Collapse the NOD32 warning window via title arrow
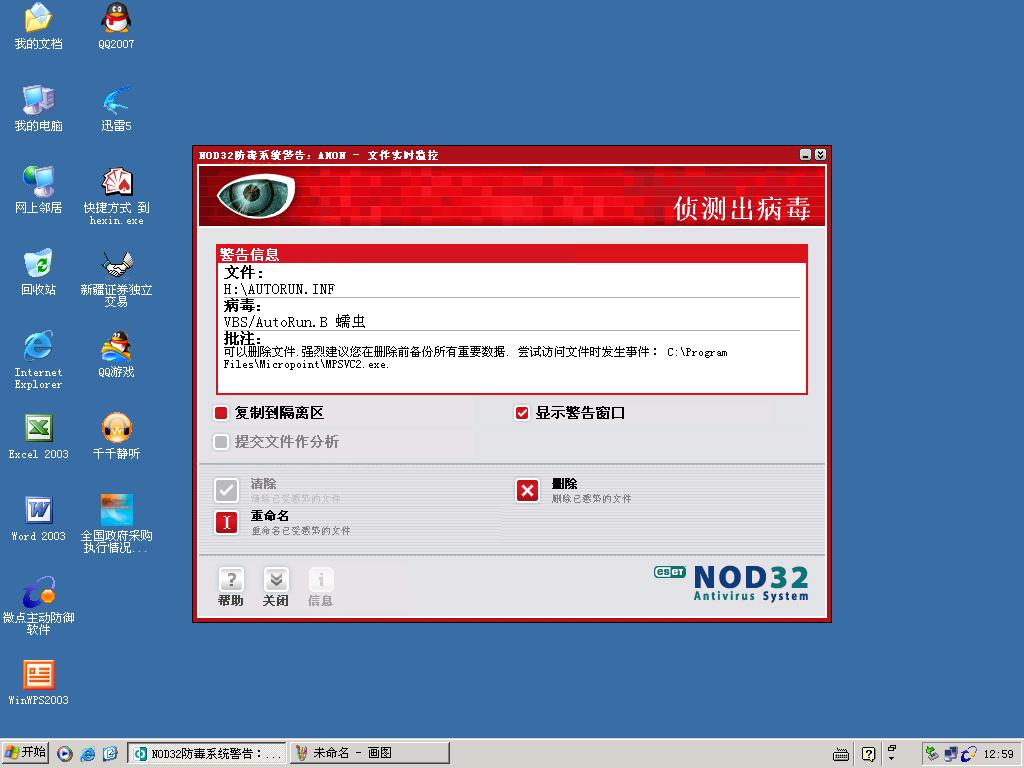Screen dimensions: 1024x768 [820, 155]
